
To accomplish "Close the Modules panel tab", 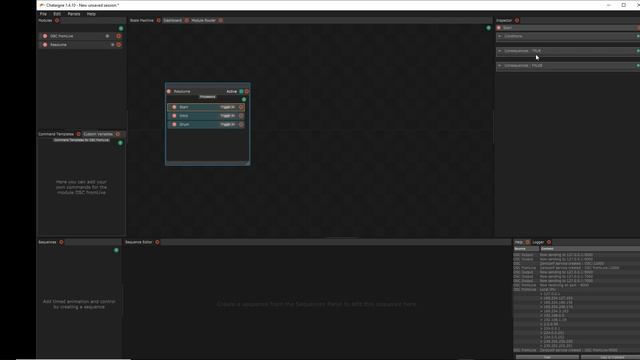I will (57, 20).
